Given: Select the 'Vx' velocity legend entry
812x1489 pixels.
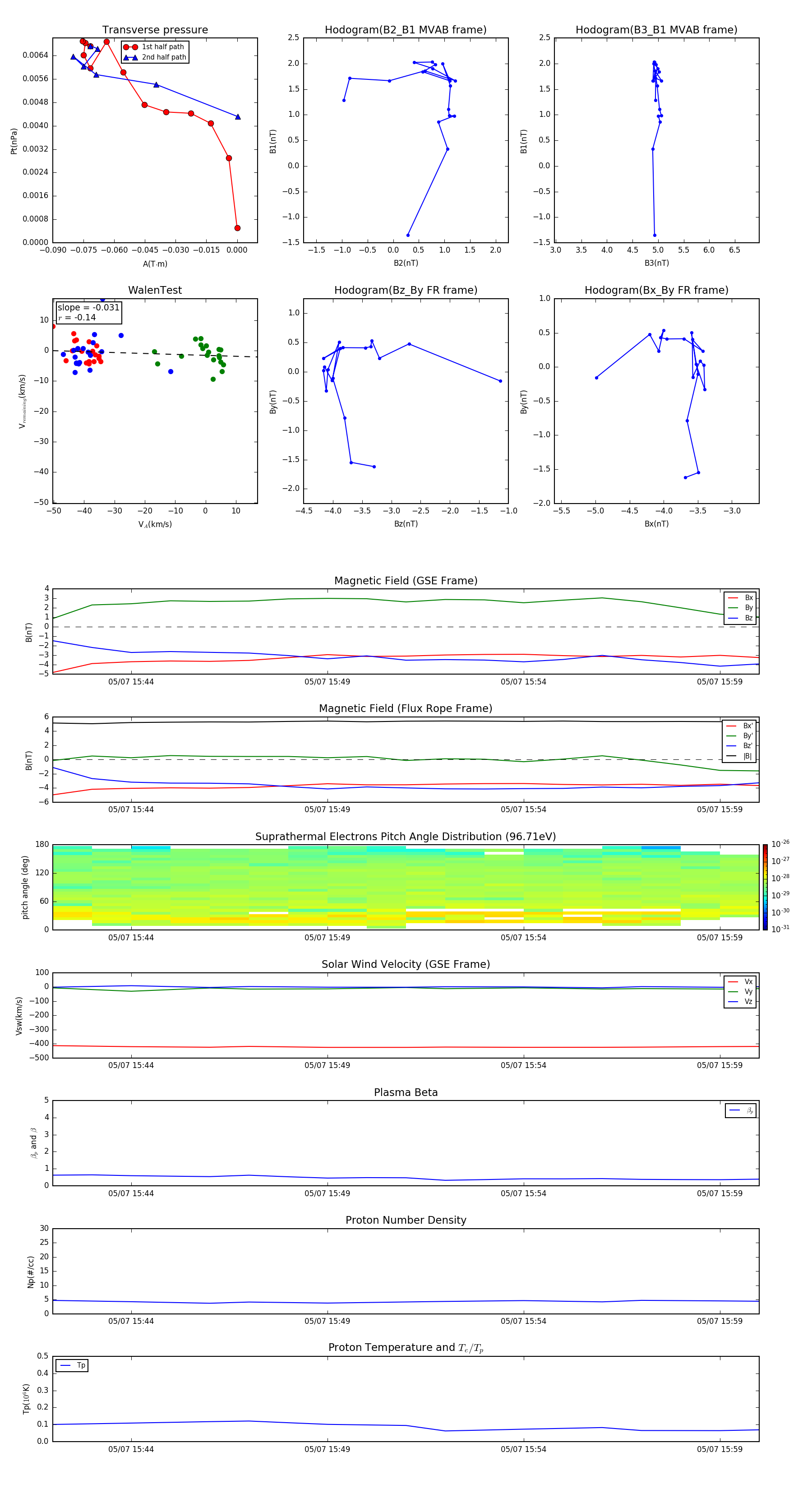Looking at the screenshot, I should click(741, 981).
